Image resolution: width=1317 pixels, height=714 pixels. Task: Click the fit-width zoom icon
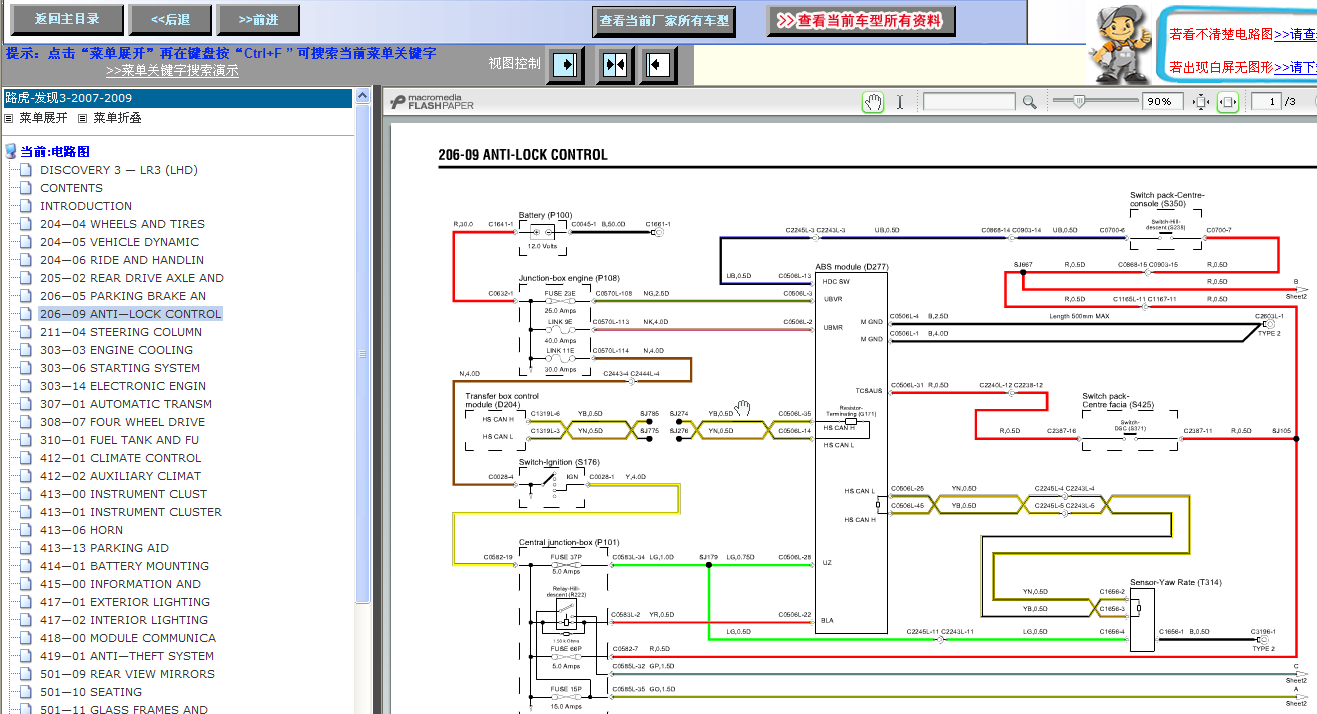point(1228,102)
